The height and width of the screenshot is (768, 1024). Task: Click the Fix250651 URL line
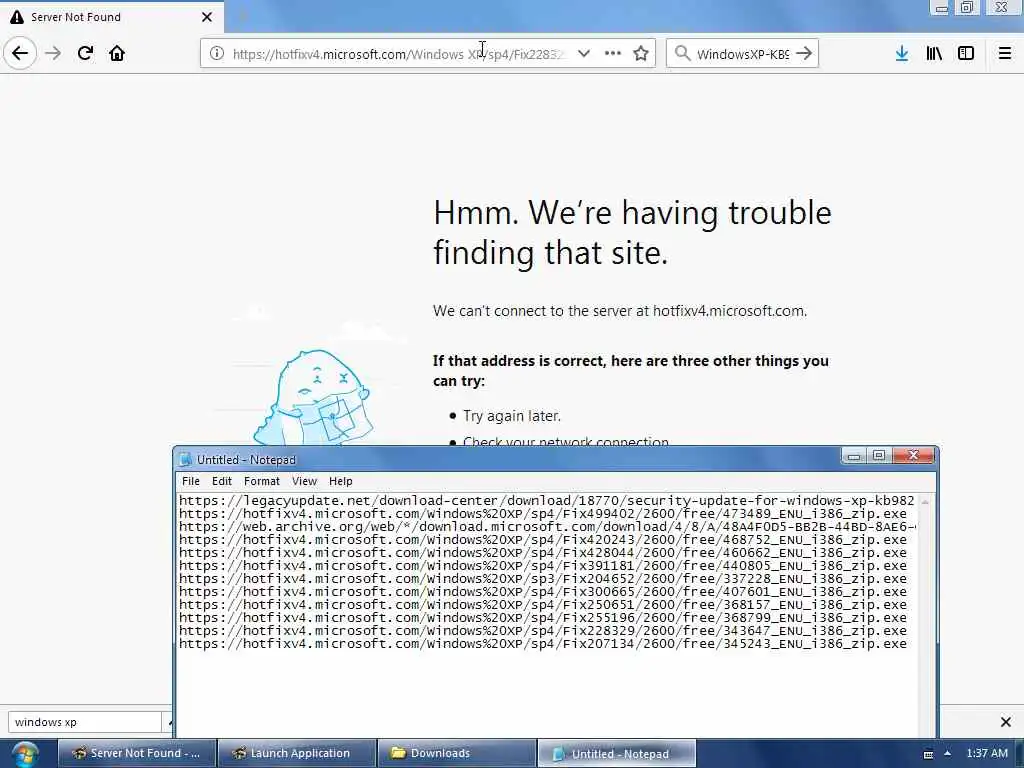pos(543,605)
